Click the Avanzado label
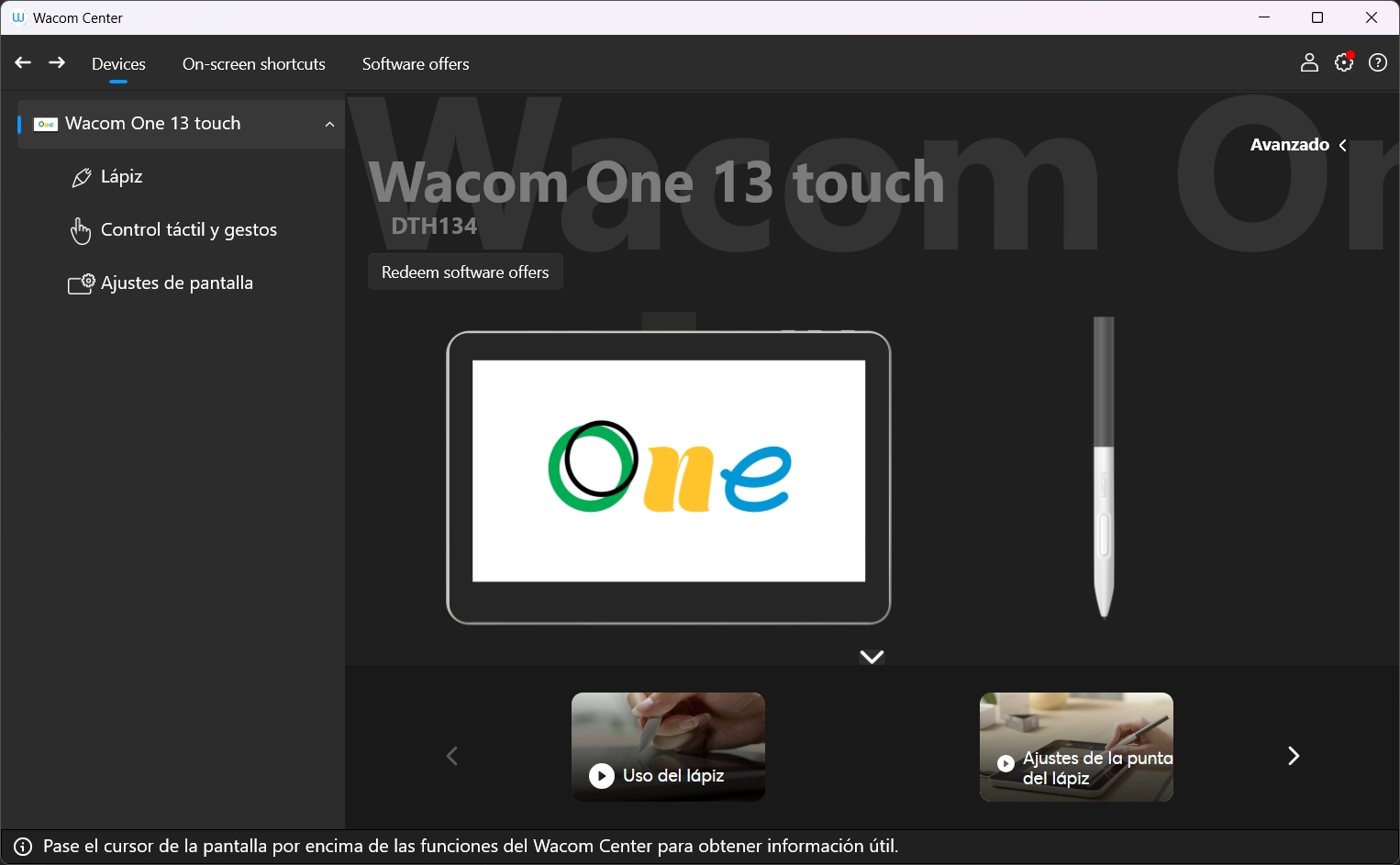The width and height of the screenshot is (1400, 865). [x=1290, y=145]
